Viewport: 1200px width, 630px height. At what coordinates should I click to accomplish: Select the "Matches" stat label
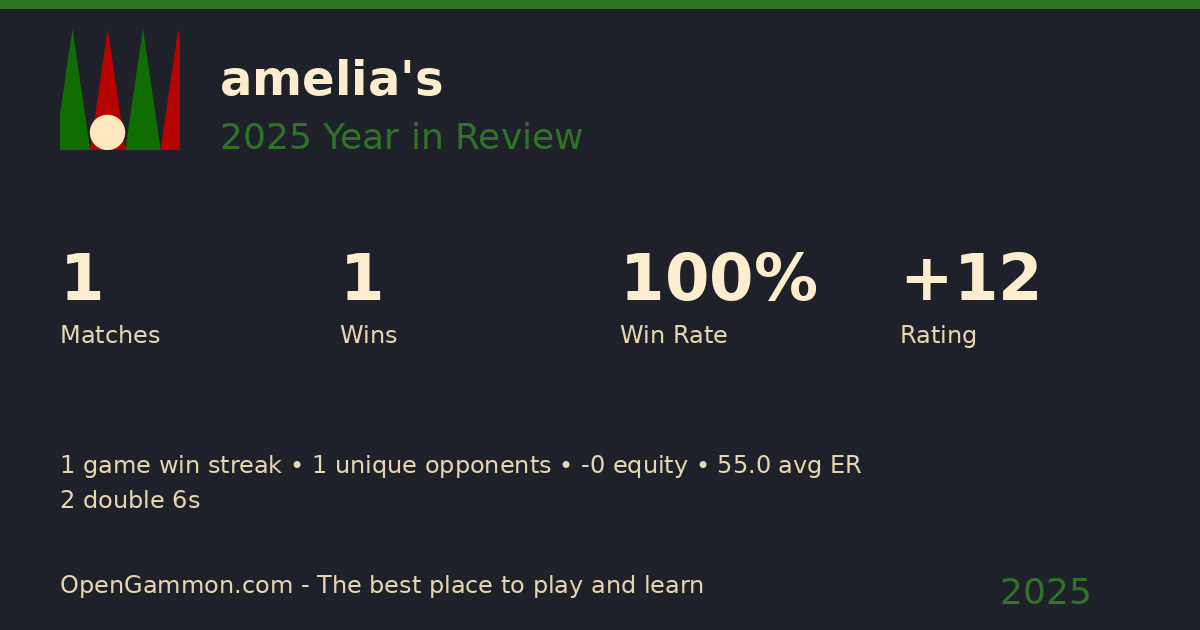tap(110, 336)
